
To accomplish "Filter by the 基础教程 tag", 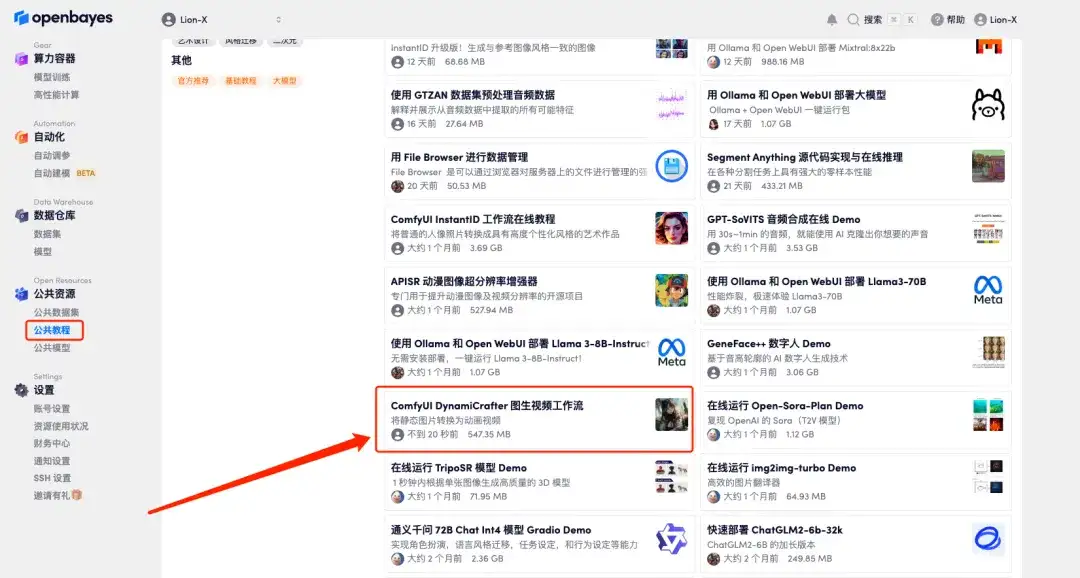I will point(240,81).
